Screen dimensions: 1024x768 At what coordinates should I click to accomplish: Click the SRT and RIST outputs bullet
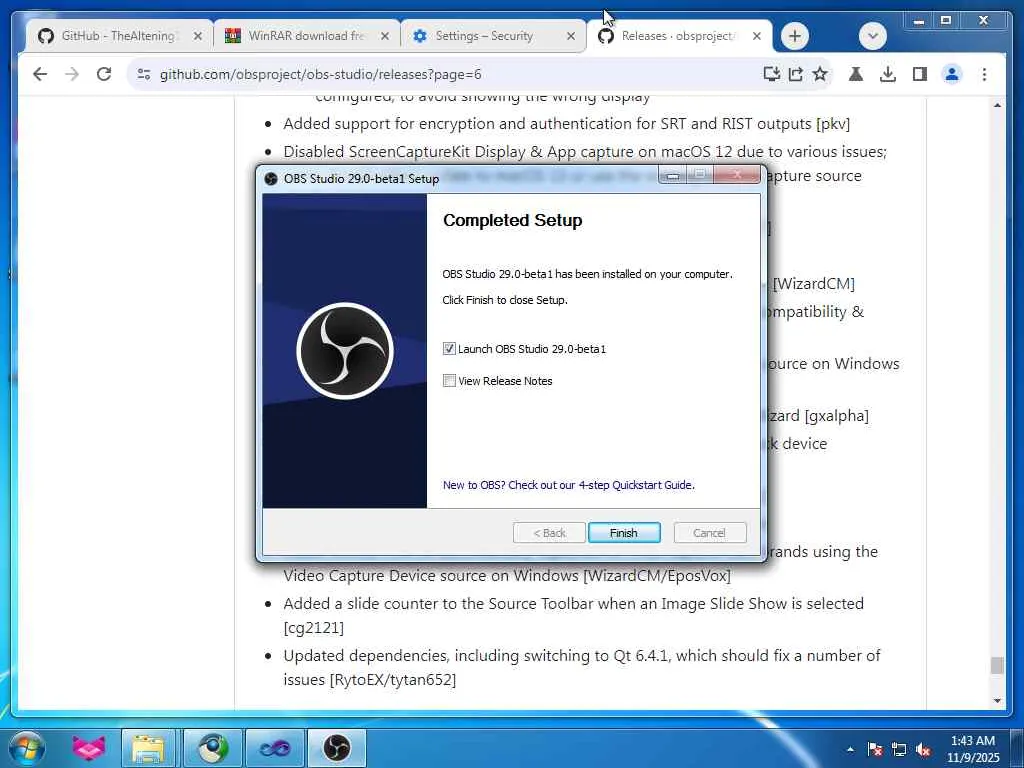[566, 123]
